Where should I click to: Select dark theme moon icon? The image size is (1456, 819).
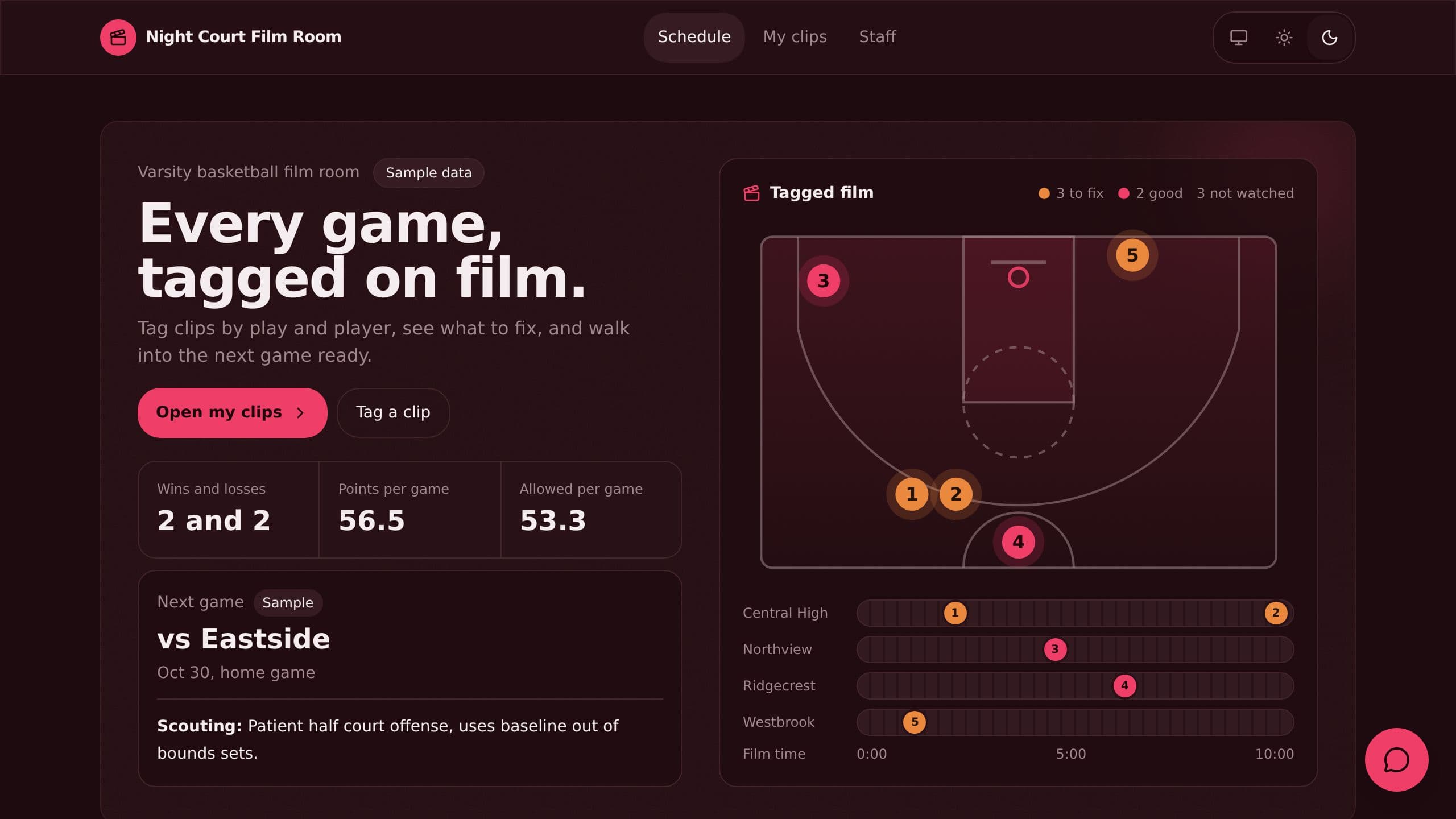[1329, 38]
